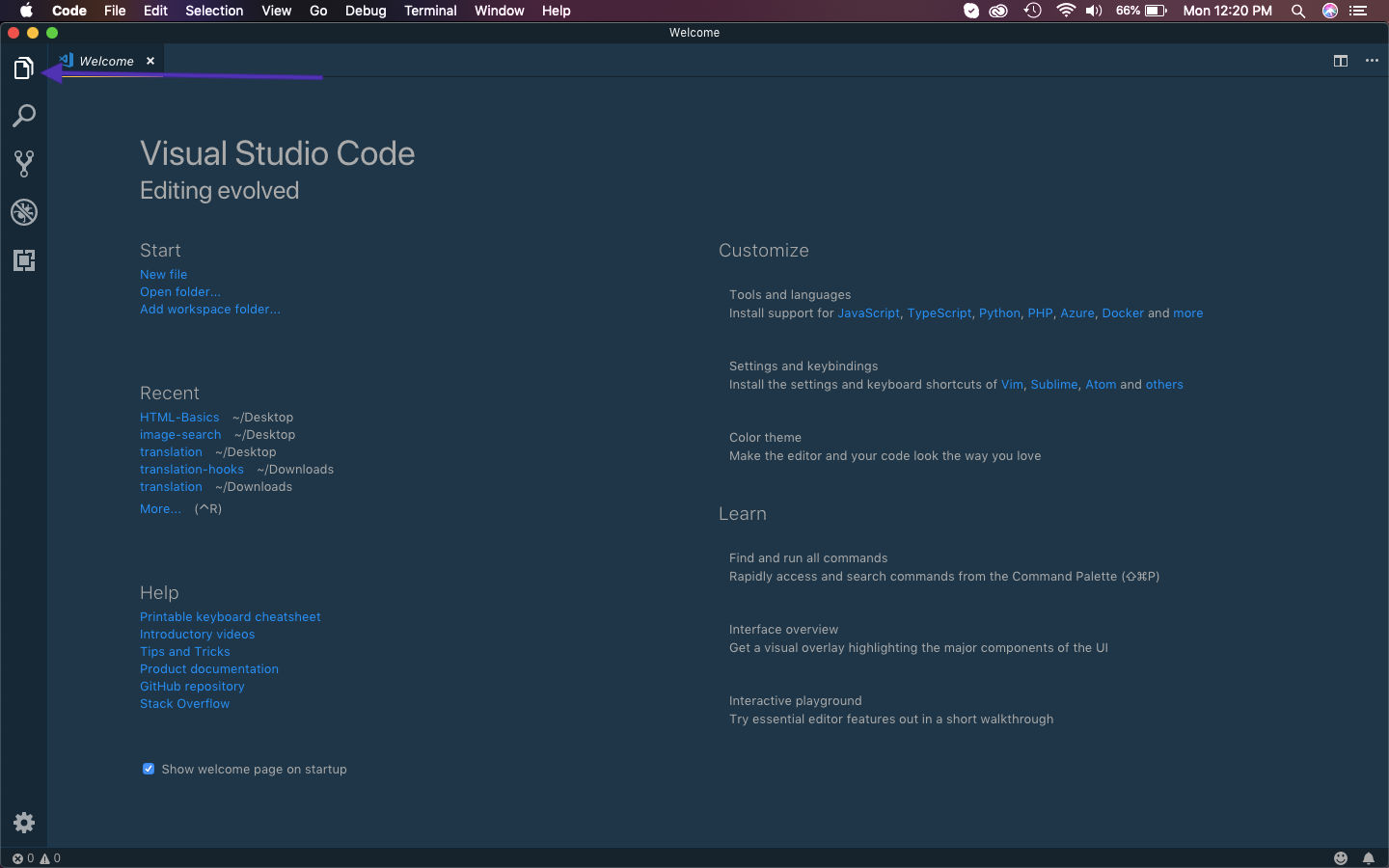
Task: Click Add workspace folder... link
Action: click(x=210, y=310)
